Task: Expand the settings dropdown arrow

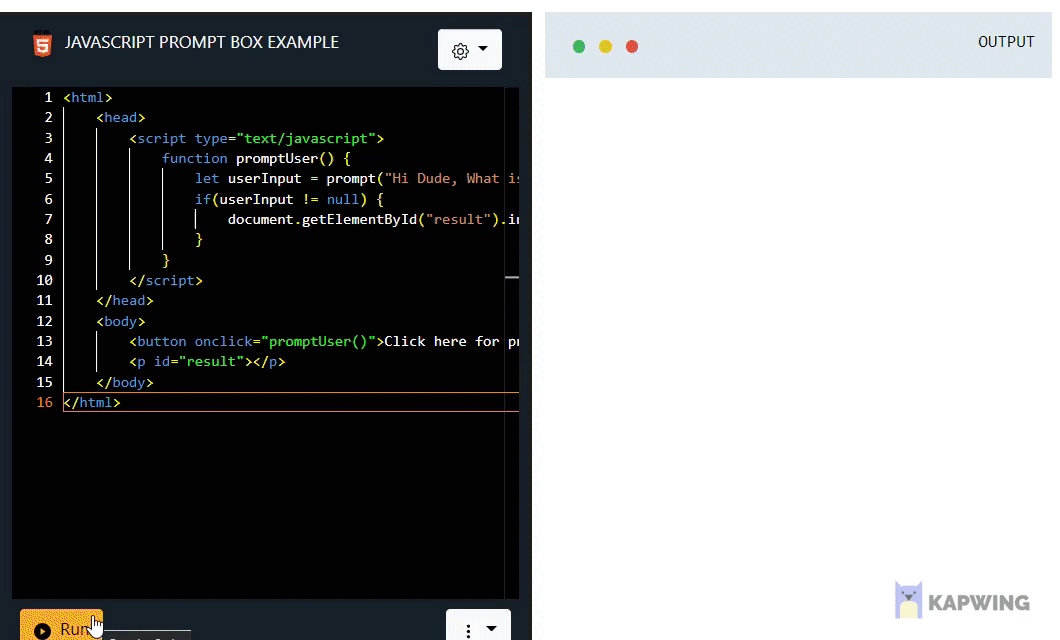Action: coord(481,50)
